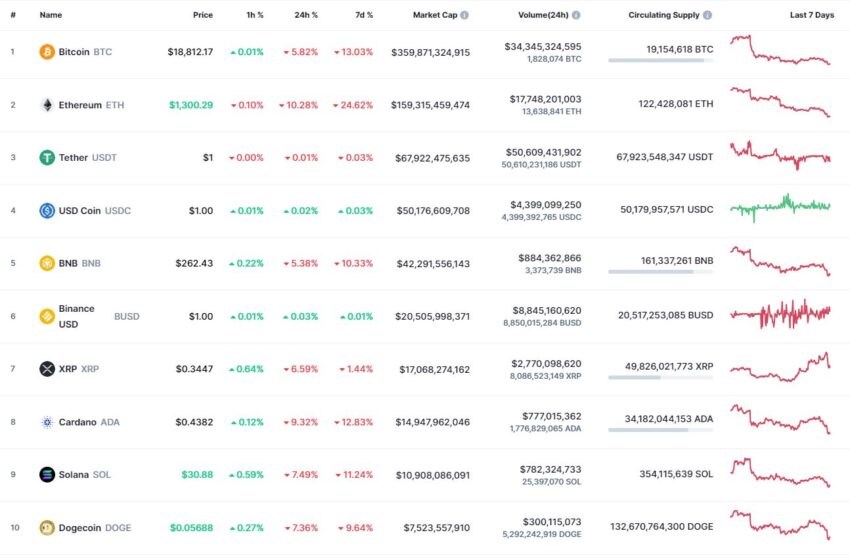
Task: Show the Volume(24h) info icon
Action: click(x=576, y=15)
